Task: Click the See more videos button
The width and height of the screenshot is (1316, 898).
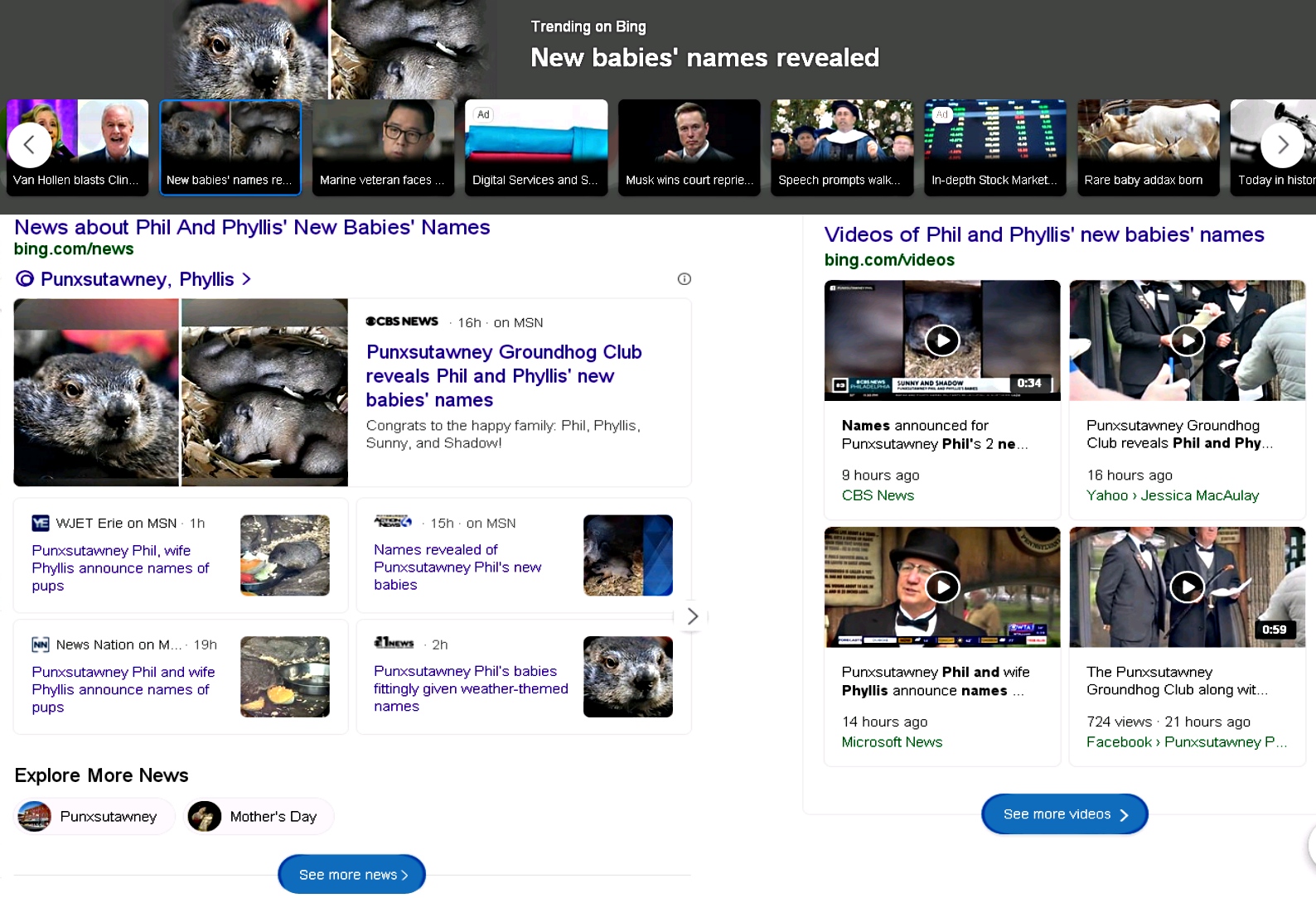Action: (1065, 814)
